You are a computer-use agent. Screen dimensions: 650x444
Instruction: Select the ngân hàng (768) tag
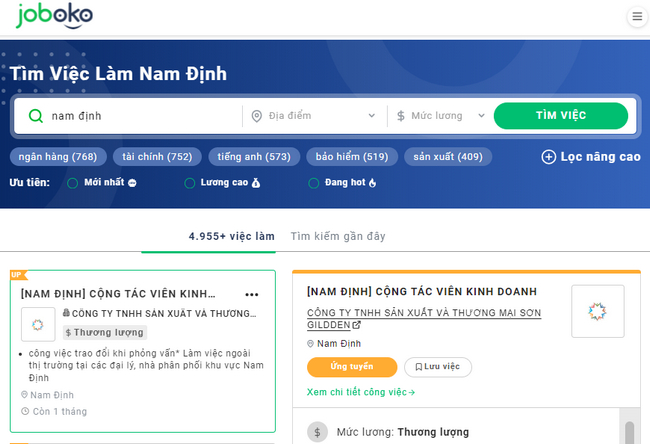[58, 157]
